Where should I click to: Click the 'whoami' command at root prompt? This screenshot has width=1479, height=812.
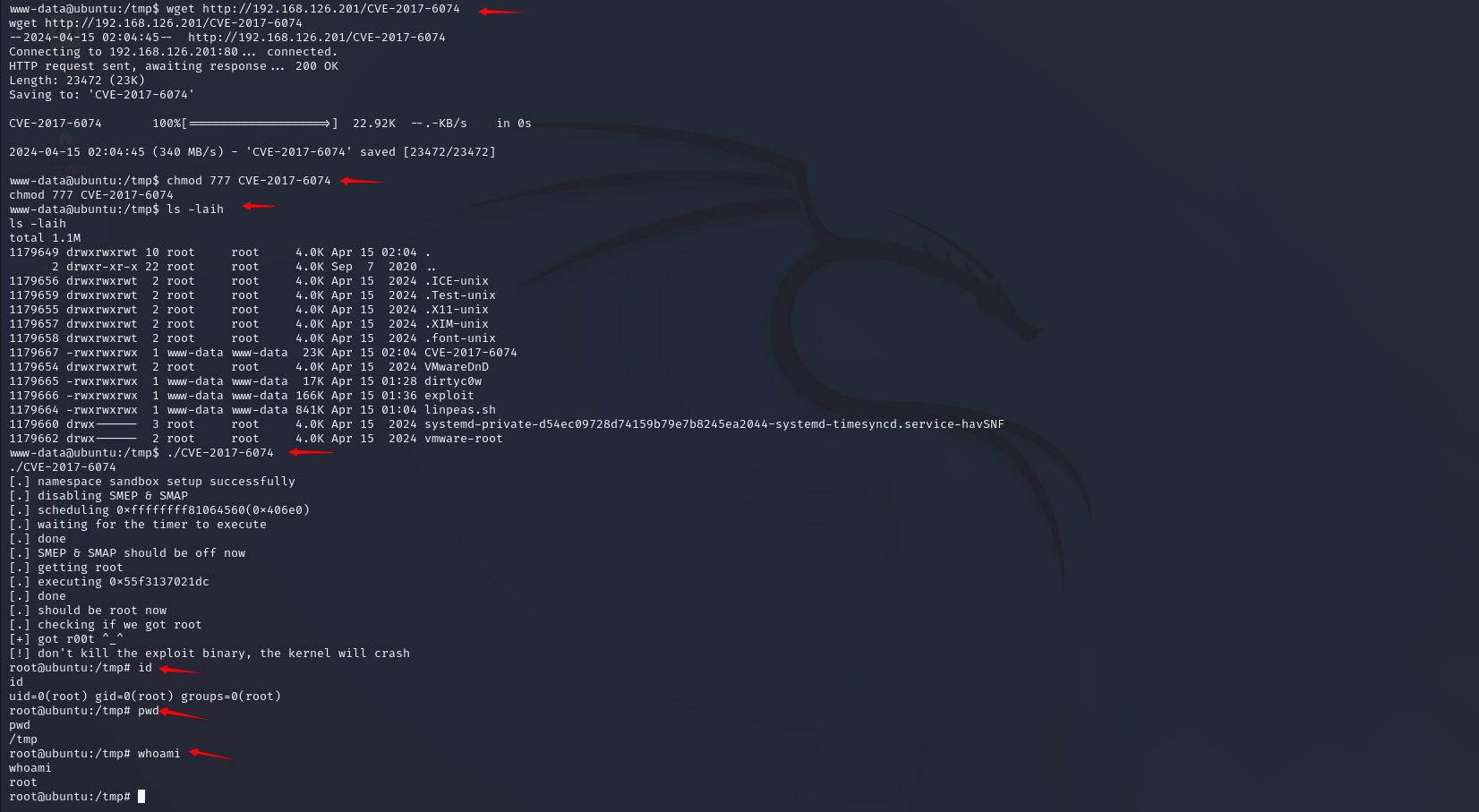coord(159,754)
